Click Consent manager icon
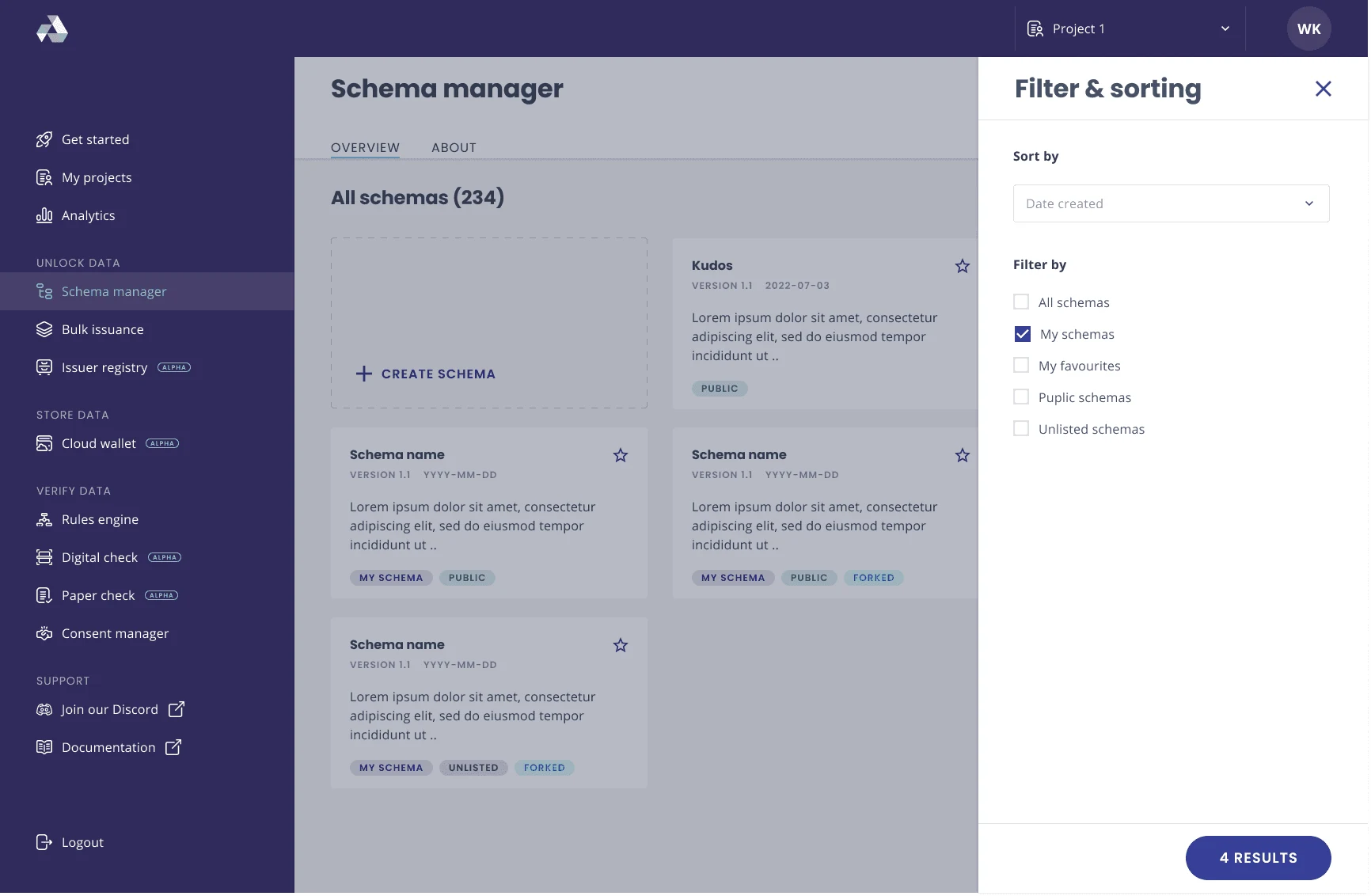 [44, 633]
